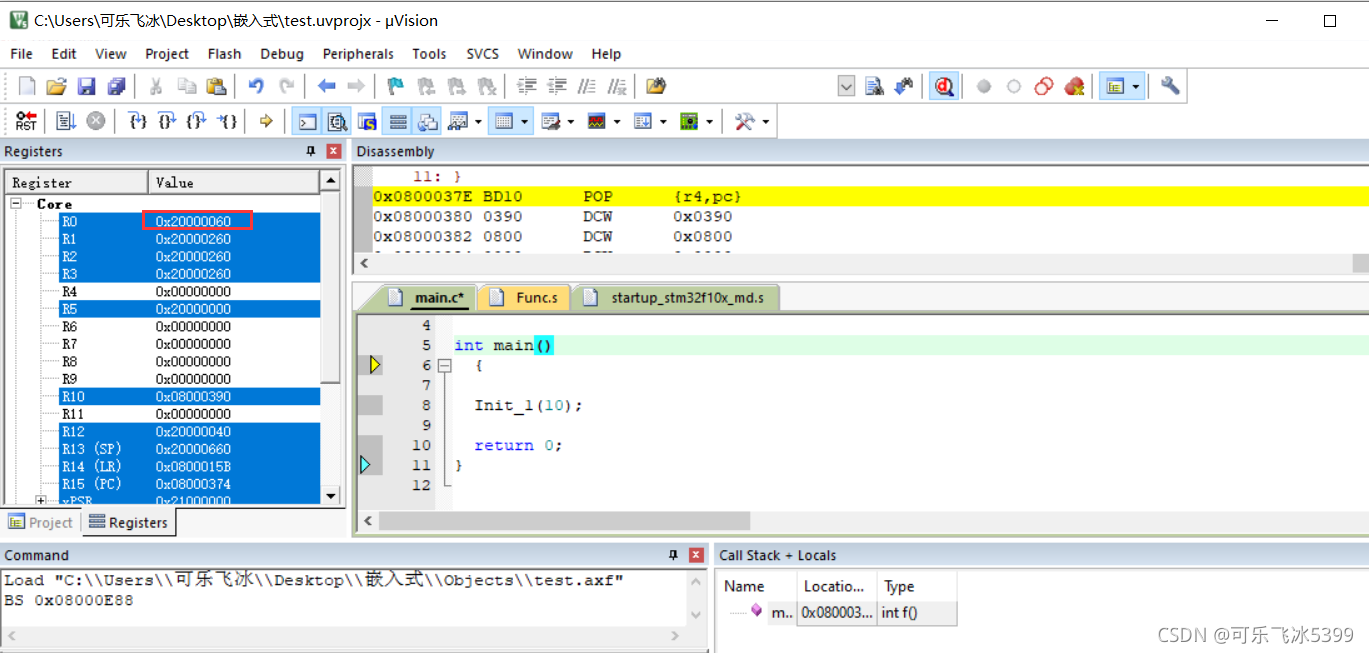Switch to the Func.s editor tab
This screenshot has height=653, width=1369.
click(525, 297)
